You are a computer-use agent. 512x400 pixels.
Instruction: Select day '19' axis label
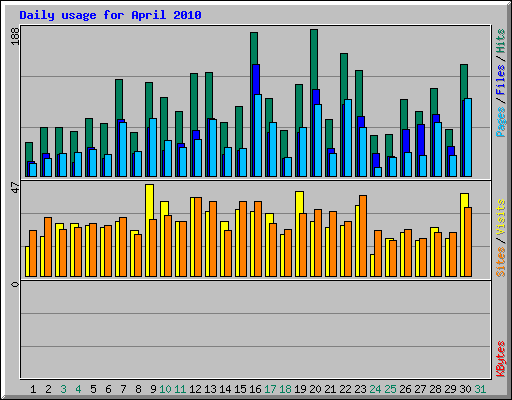tap(300, 389)
